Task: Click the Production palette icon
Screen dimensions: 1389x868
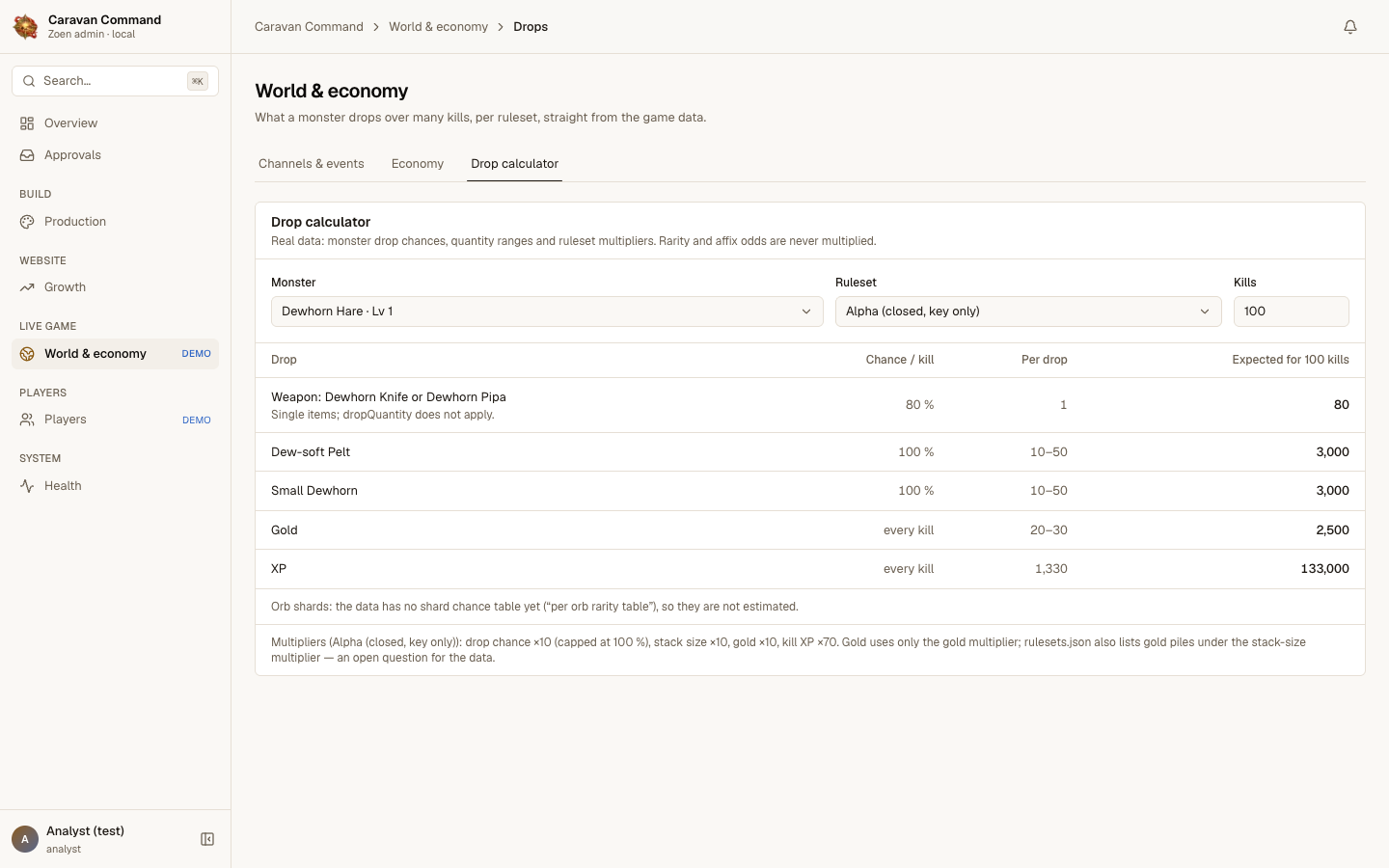Action: 27,222
